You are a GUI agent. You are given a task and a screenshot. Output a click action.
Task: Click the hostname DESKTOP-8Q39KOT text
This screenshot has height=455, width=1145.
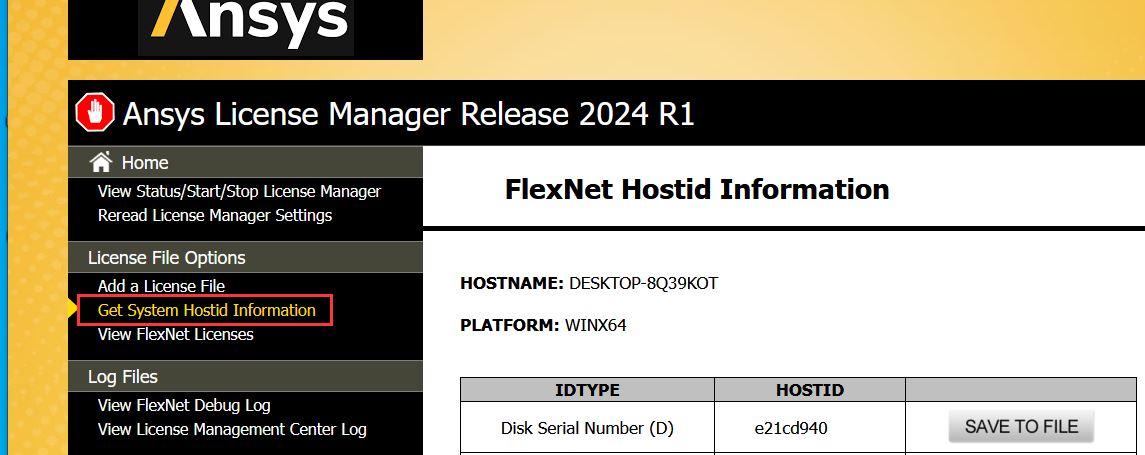pyautogui.click(x=643, y=283)
